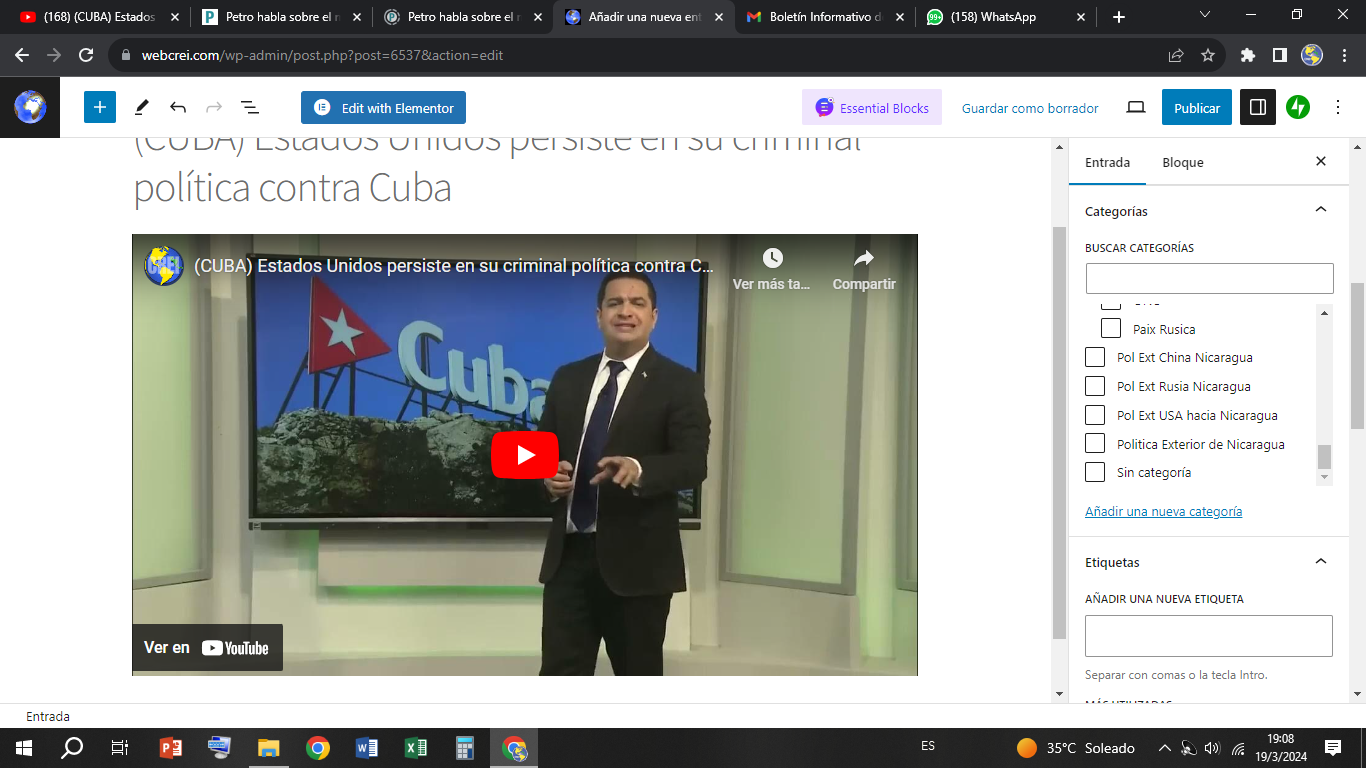Switch to the Entrada tab
This screenshot has width=1366, height=768.
[x=1107, y=162]
